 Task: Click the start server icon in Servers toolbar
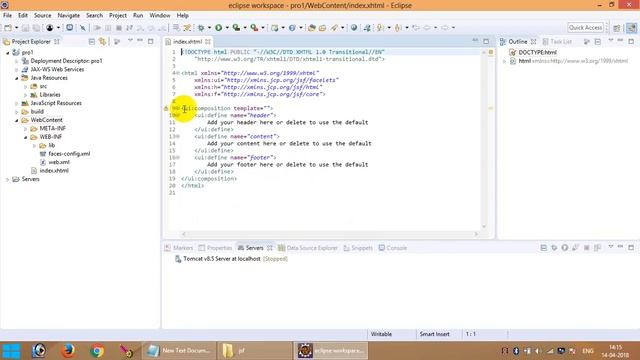coord(565,248)
